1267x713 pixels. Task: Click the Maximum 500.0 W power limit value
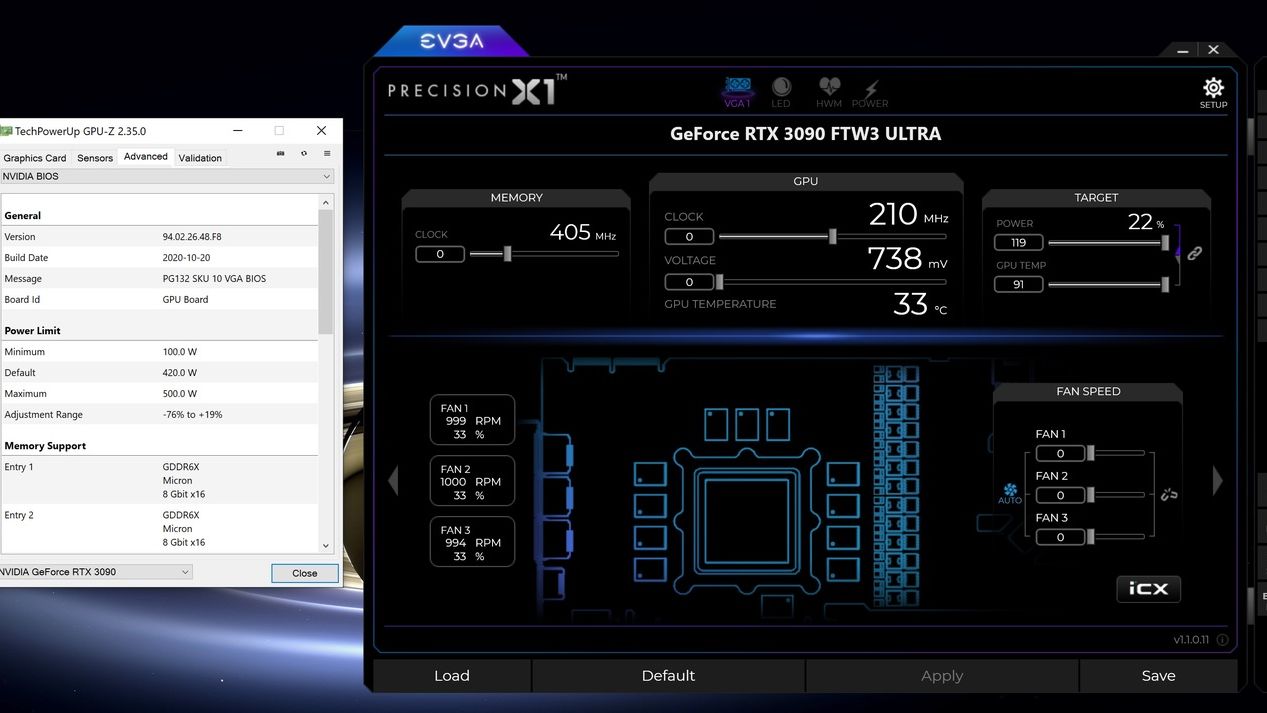coord(180,394)
